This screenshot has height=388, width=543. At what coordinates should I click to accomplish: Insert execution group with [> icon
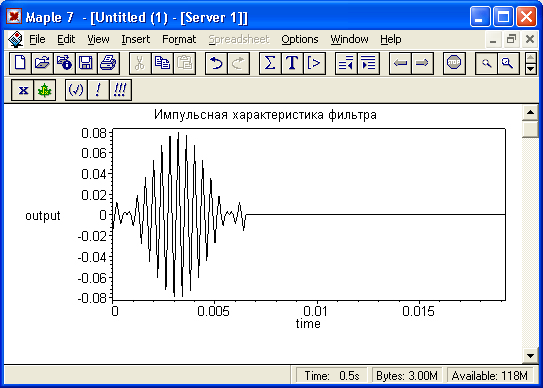click(314, 63)
